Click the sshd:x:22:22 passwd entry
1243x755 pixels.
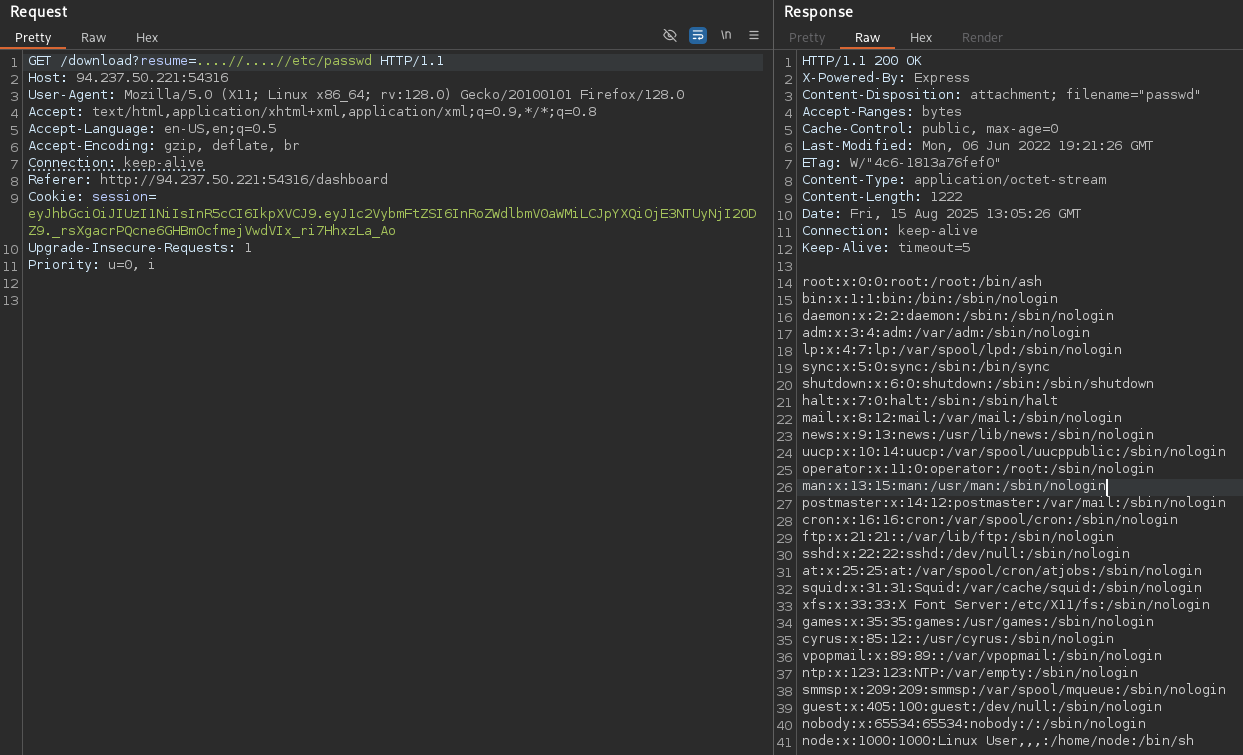click(x=966, y=554)
